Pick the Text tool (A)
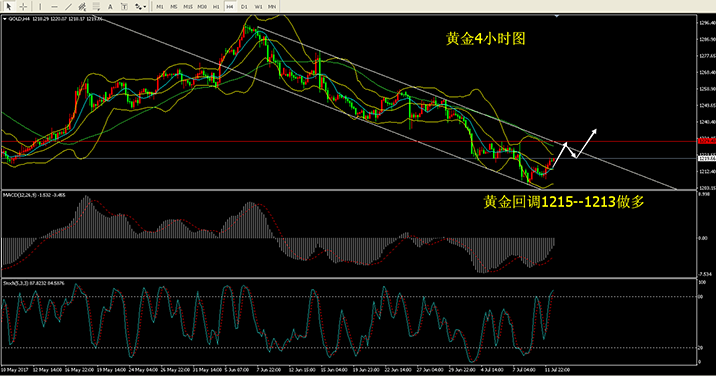Image resolution: width=716 pixels, height=376 pixels. 110,6
